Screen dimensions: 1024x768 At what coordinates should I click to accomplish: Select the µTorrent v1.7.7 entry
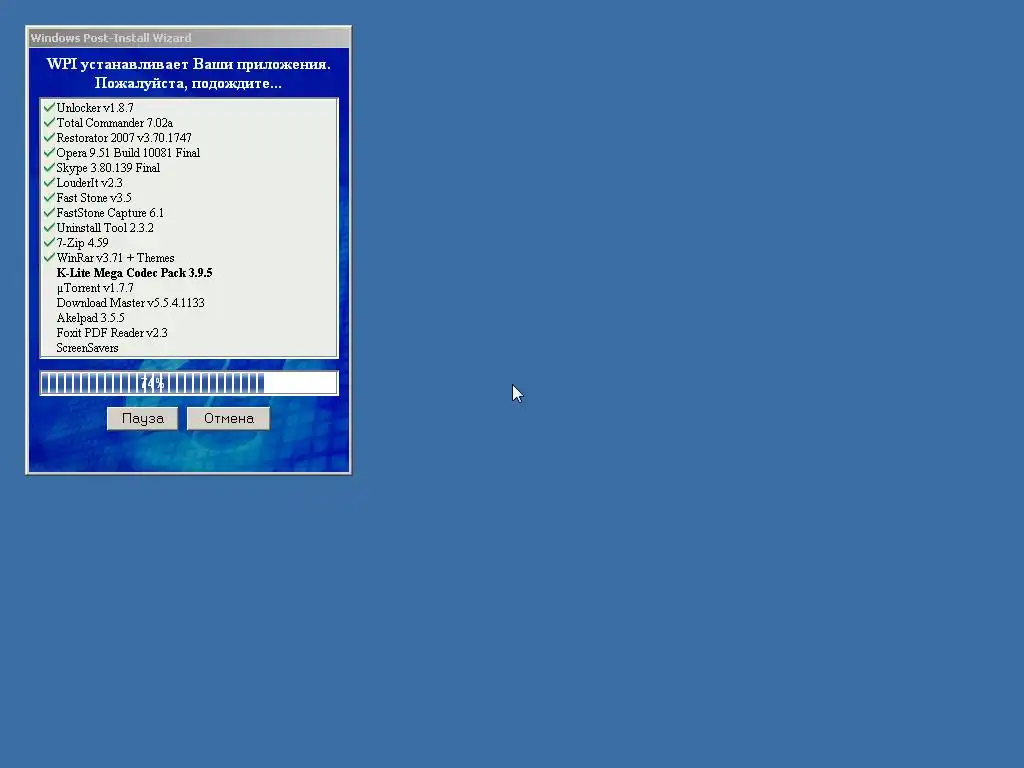(x=95, y=288)
